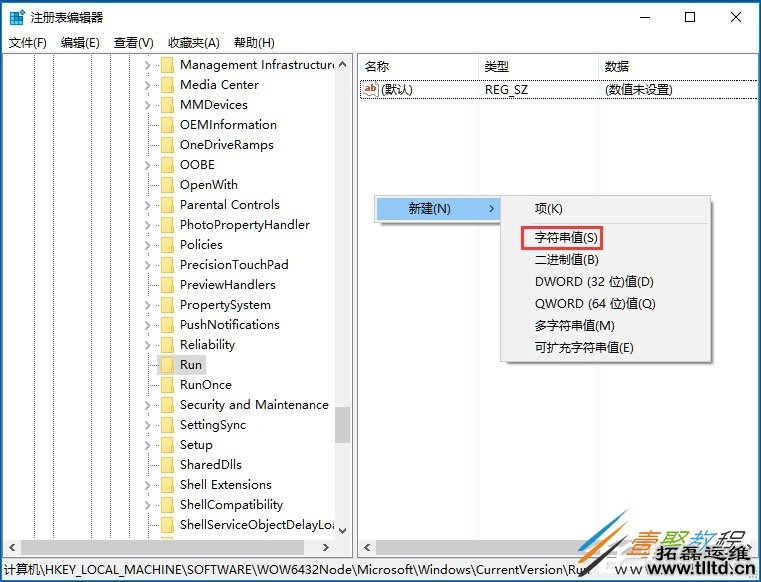Open the 编辑(E) menu
Image resolution: width=761 pixels, height=582 pixels.
pos(80,43)
